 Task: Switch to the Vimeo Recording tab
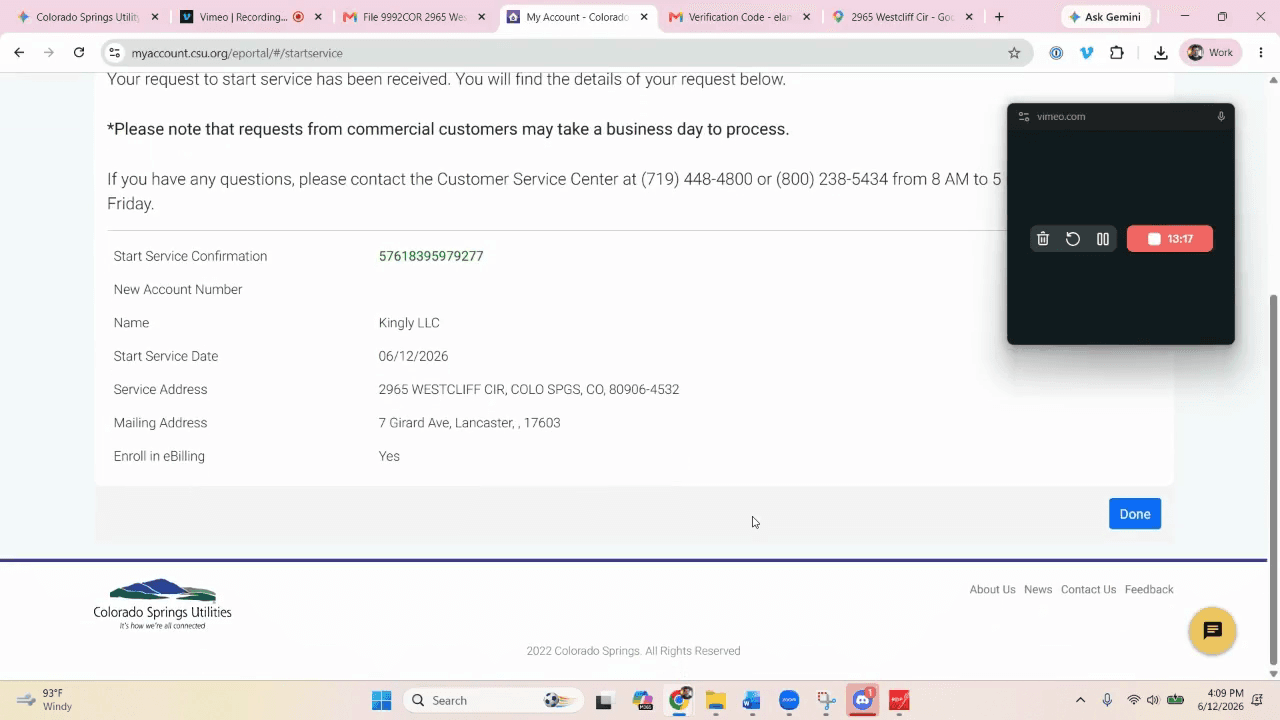[x=251, y=17]
